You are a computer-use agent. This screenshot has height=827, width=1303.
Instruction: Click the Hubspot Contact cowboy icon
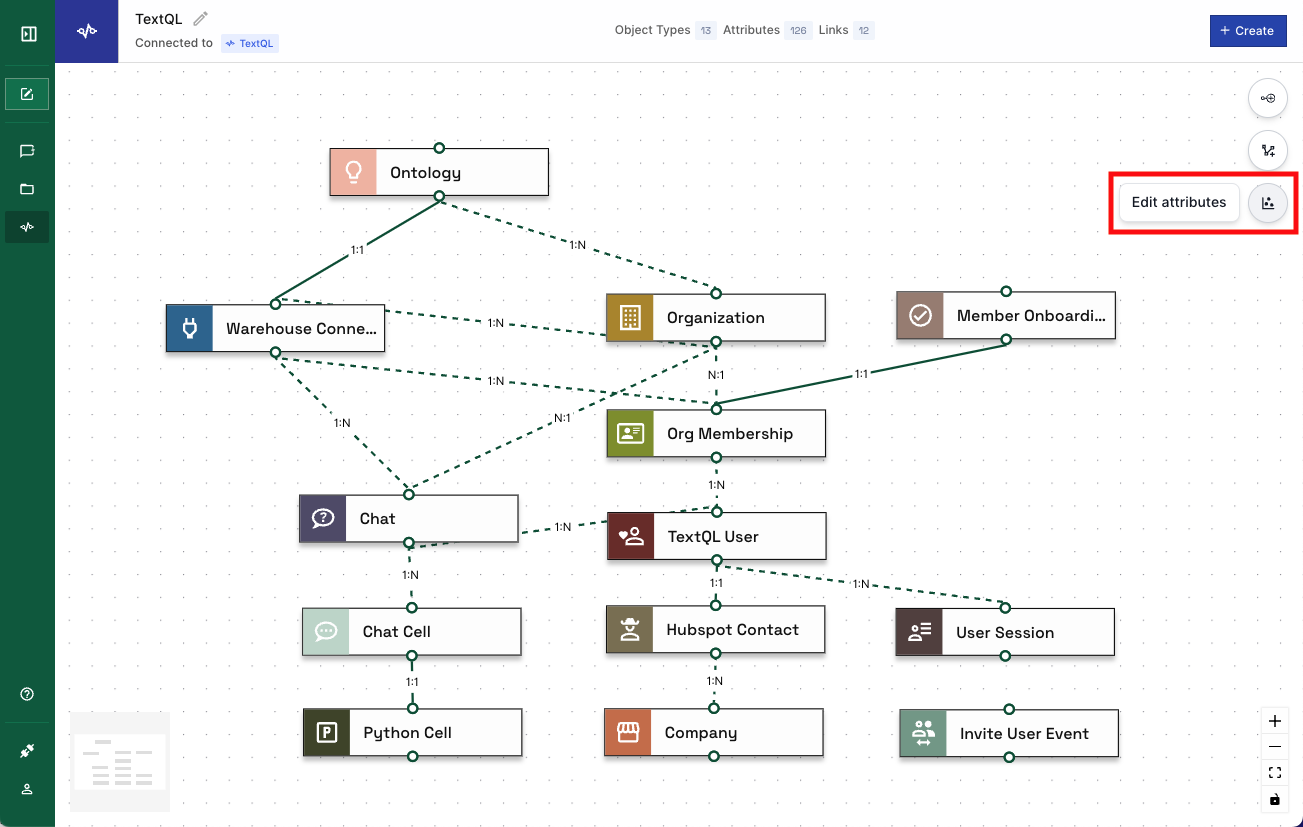630,630
